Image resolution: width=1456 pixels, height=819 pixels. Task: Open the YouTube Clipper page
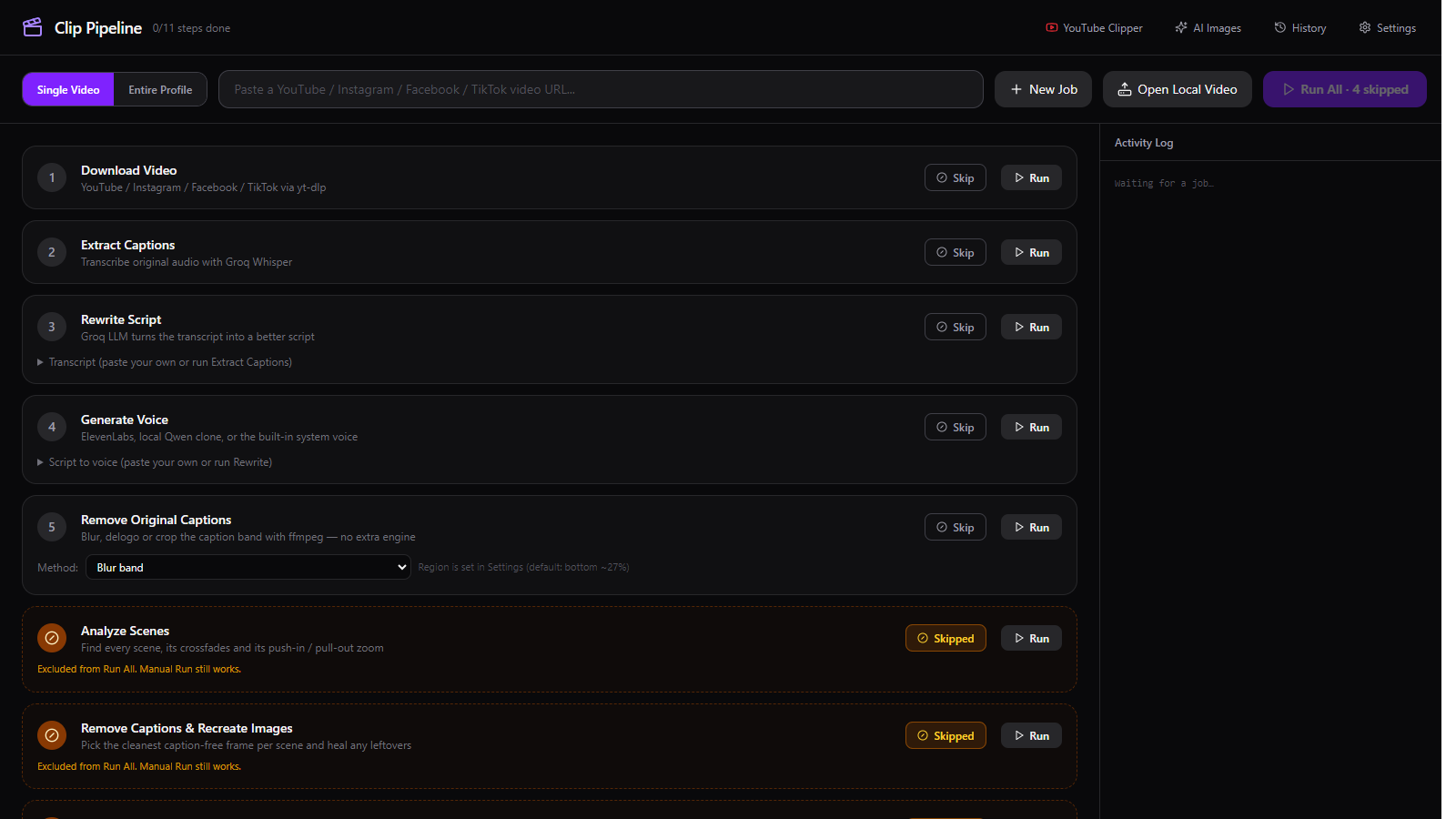(x=1094, y=28)
